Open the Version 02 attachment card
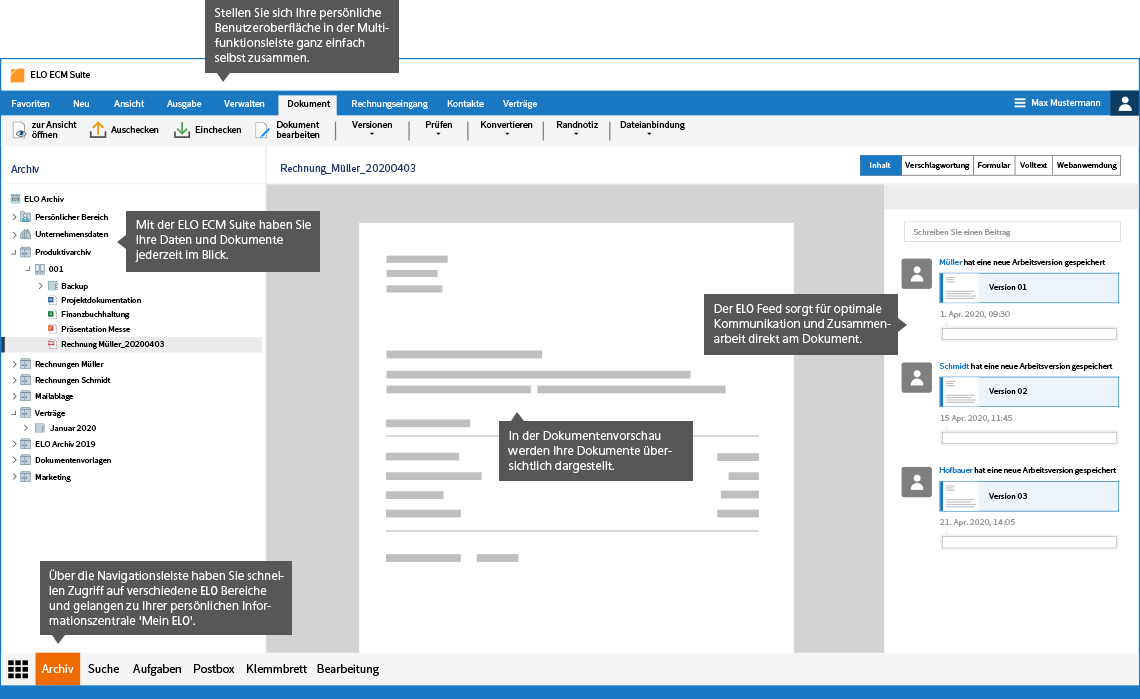Image resolution: width=1140 pixels, height=699 pixels. click(1029, 391)
